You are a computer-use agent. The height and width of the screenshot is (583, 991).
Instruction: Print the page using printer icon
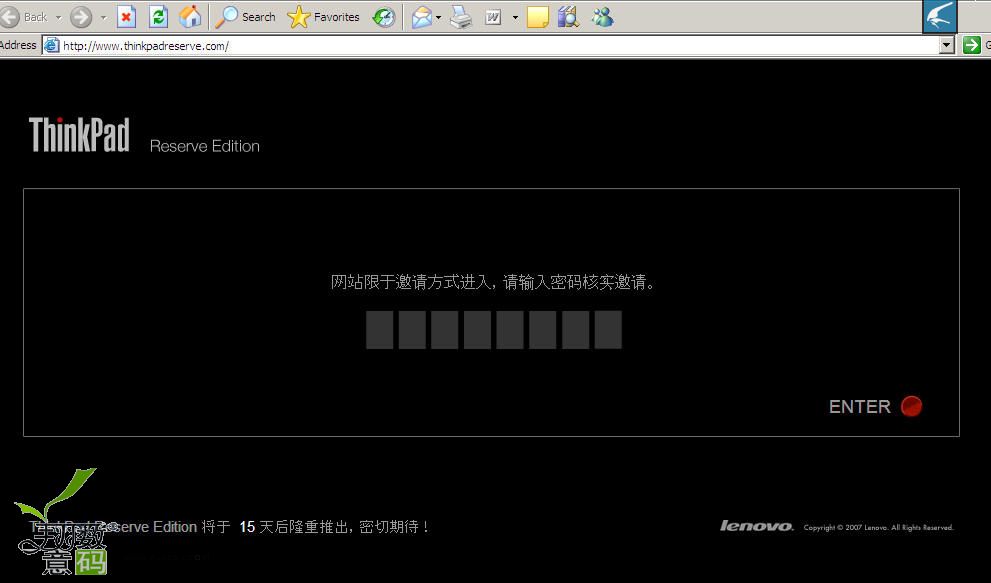coord(461,17)
